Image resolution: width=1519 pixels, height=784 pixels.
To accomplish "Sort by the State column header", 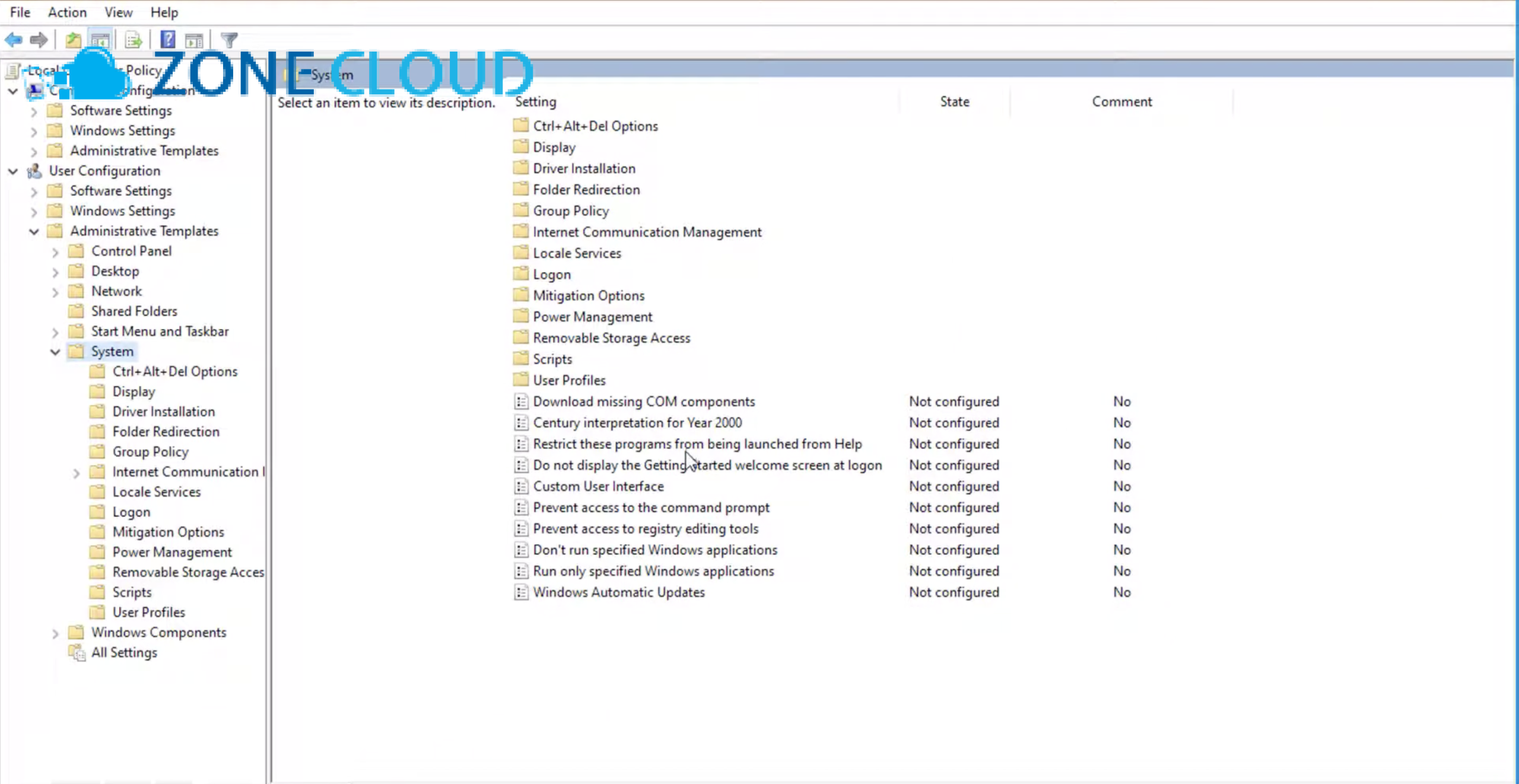I will (954, 102).
